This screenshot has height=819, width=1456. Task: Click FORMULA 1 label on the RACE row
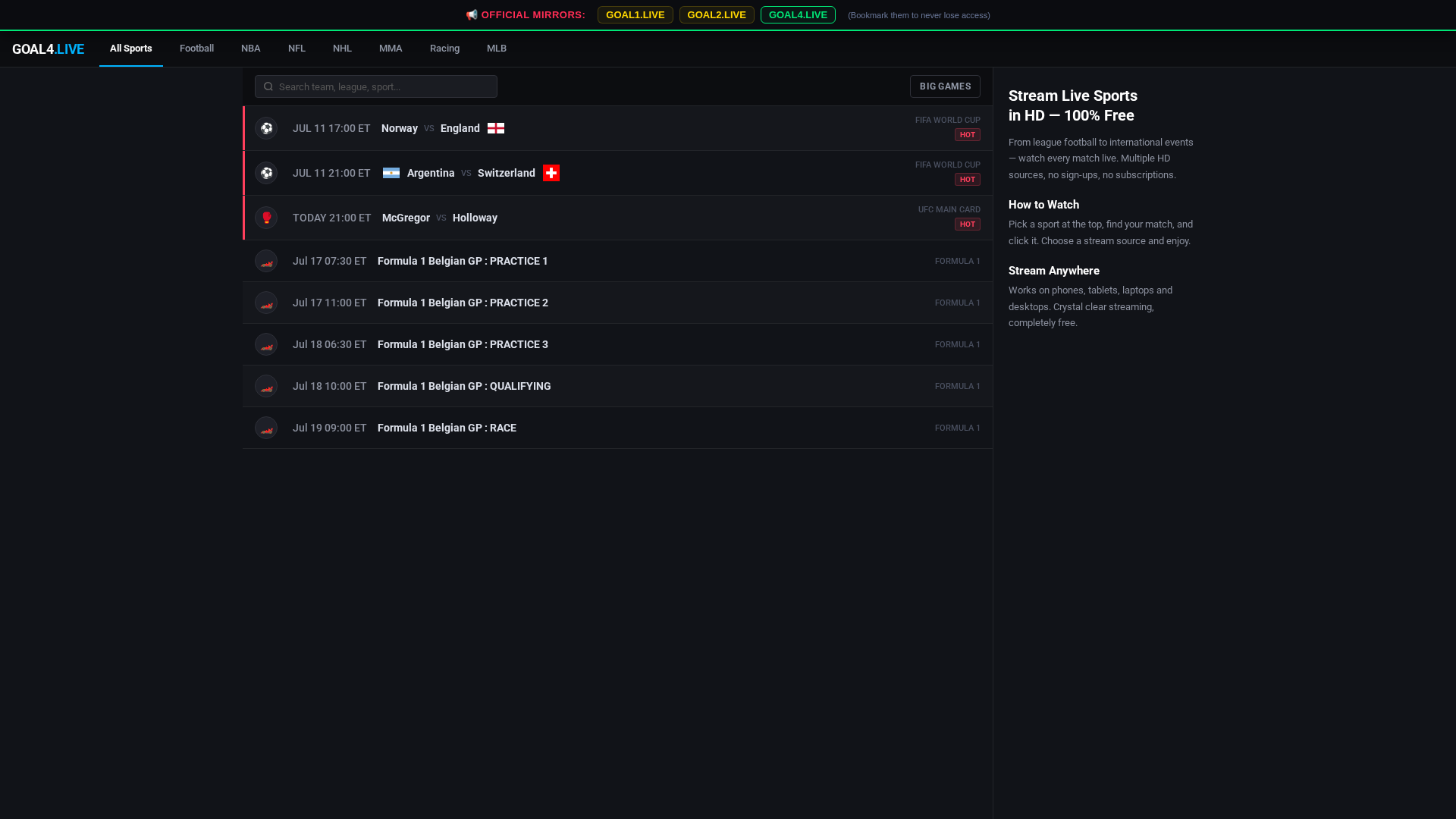(x=958, y=428)
